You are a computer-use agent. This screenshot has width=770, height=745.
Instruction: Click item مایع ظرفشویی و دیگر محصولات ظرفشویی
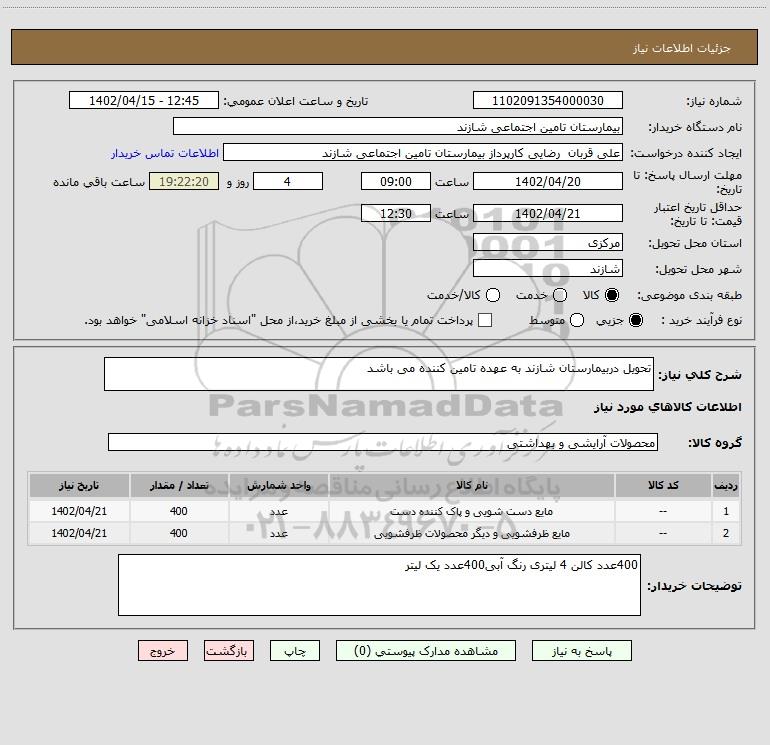point(472,533)
